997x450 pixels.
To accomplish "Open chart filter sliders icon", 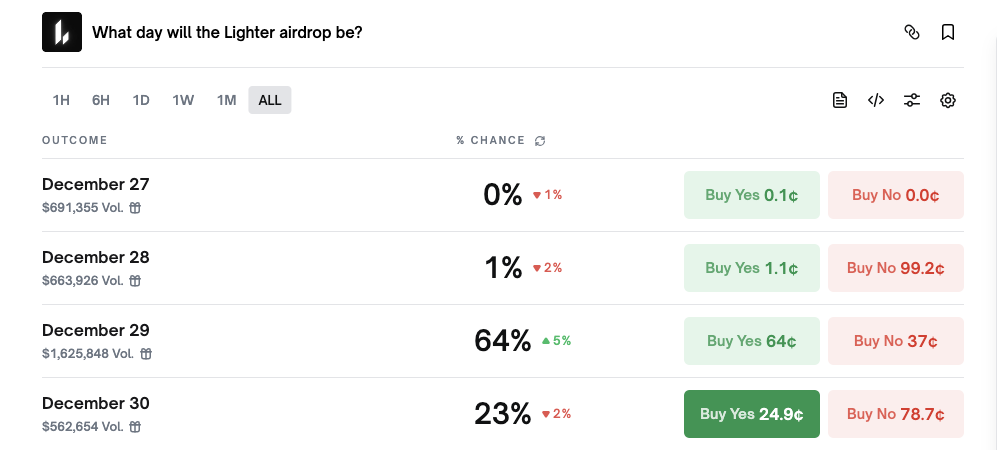I will point(912,100).
